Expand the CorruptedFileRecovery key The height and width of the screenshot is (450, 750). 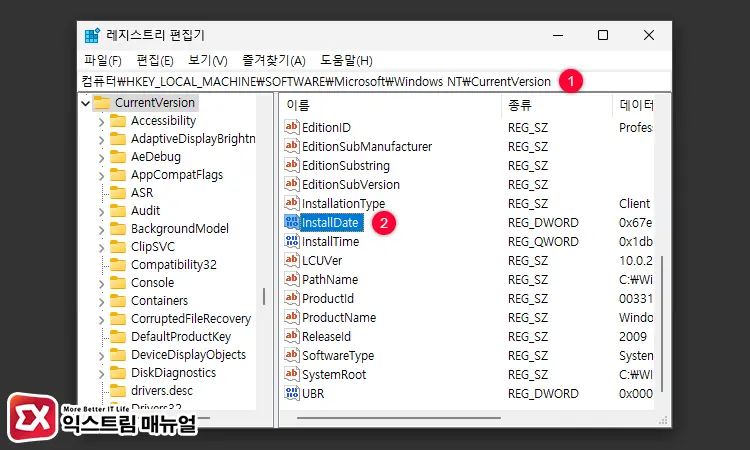coord(101,319)
